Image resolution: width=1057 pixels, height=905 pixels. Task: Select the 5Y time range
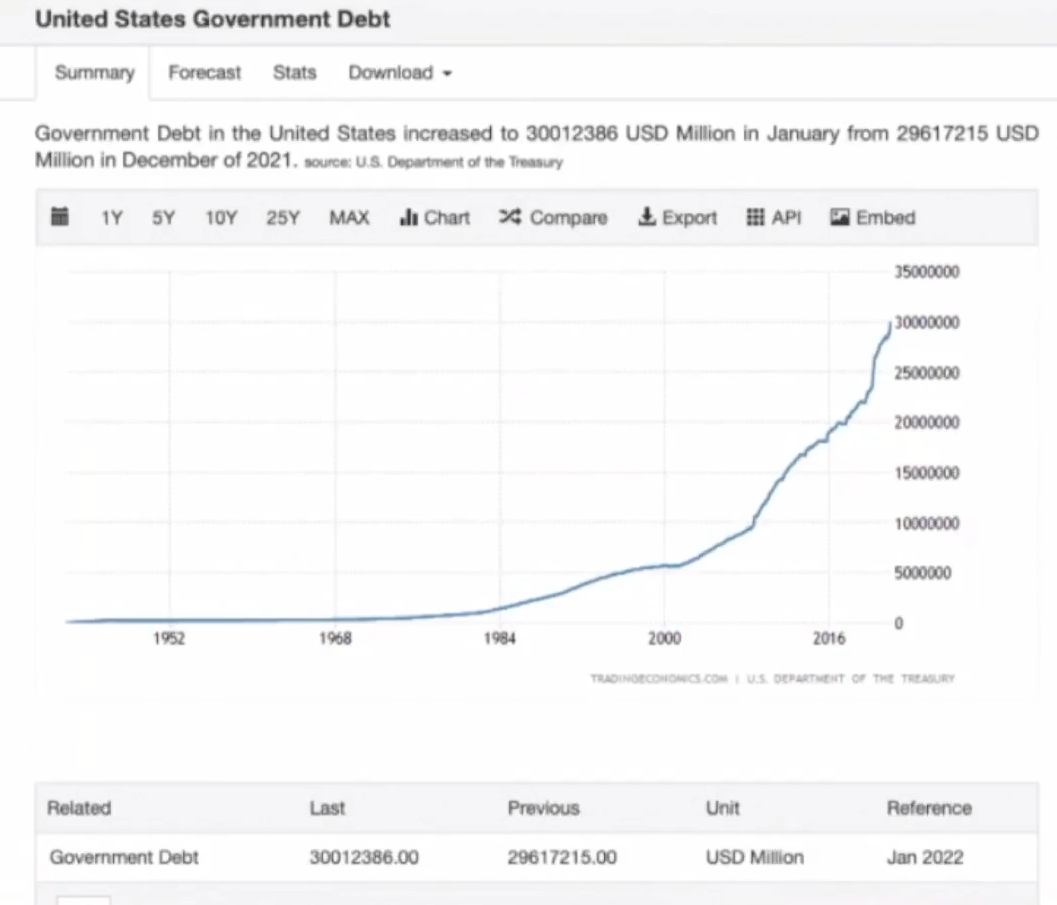[163, 218]
